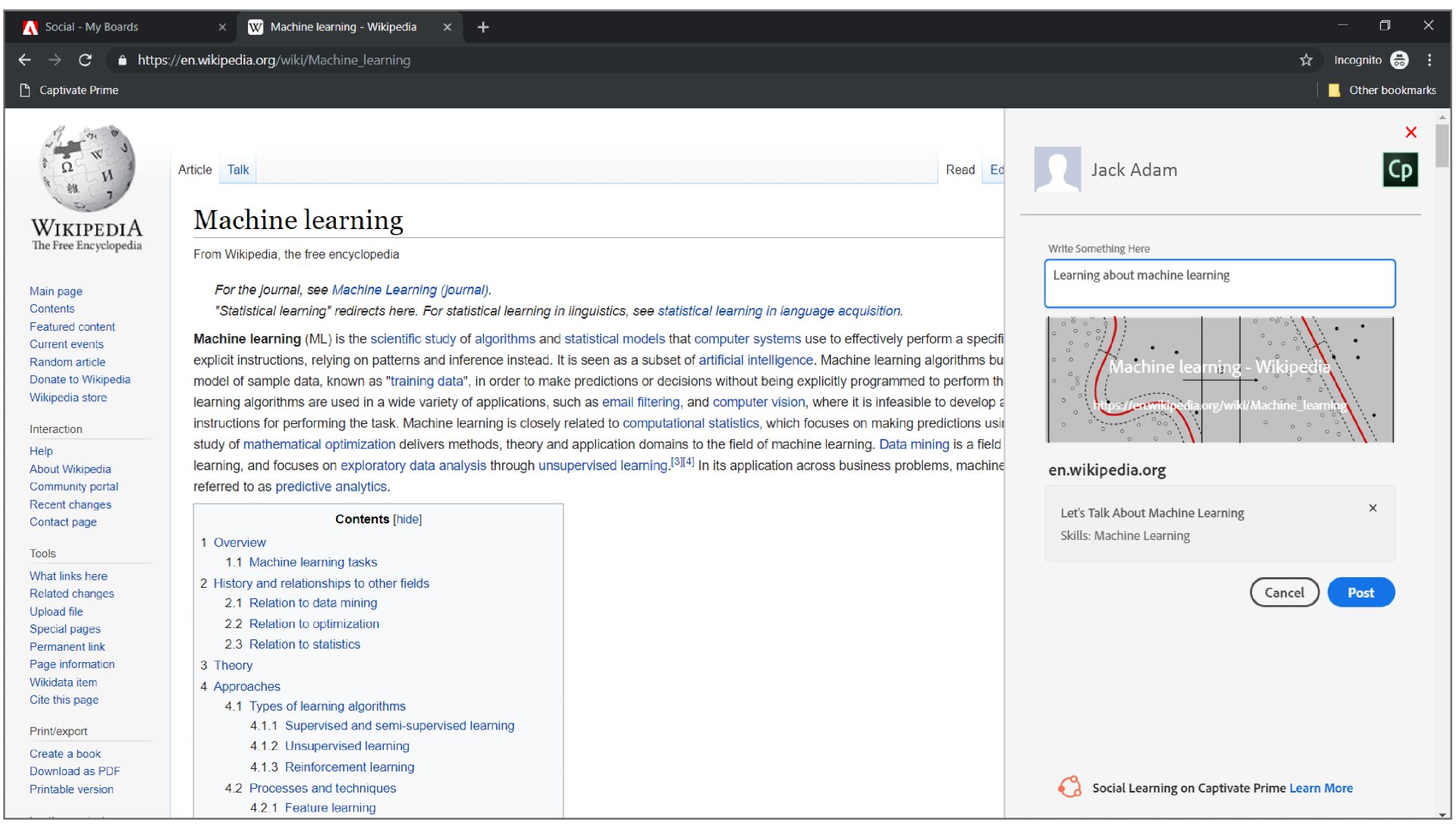The width and height of the screenshot is (1456, 835).
Task: Cancel the post
Action: click(1284, 592)
